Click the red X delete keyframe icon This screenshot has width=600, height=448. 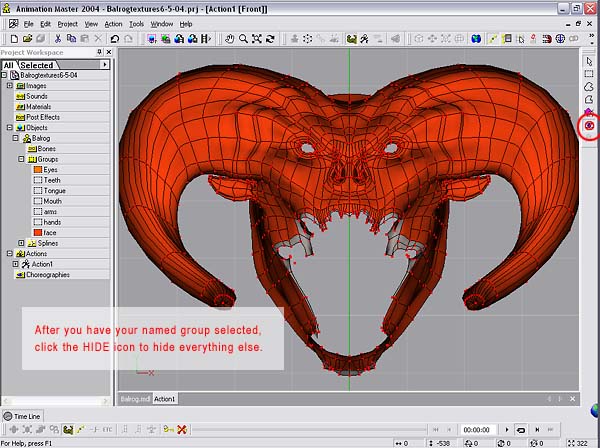(x=182, y=429)
